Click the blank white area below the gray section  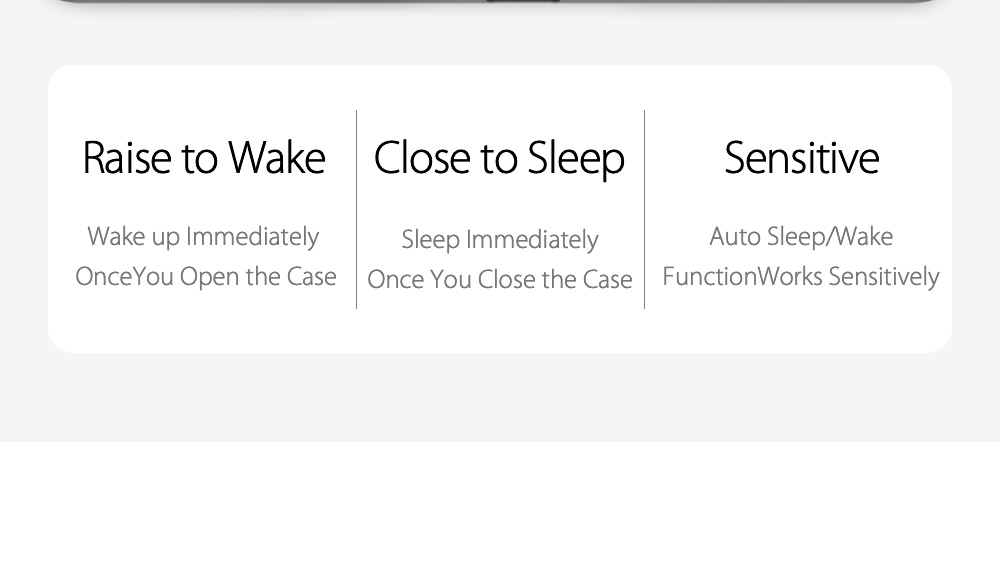(500, 515)
